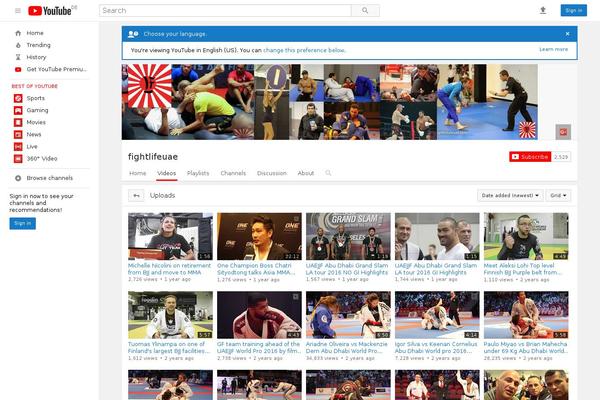Open the Playlists tab
This screenshot has height=400, width=600.
click(x=198, y=173)
